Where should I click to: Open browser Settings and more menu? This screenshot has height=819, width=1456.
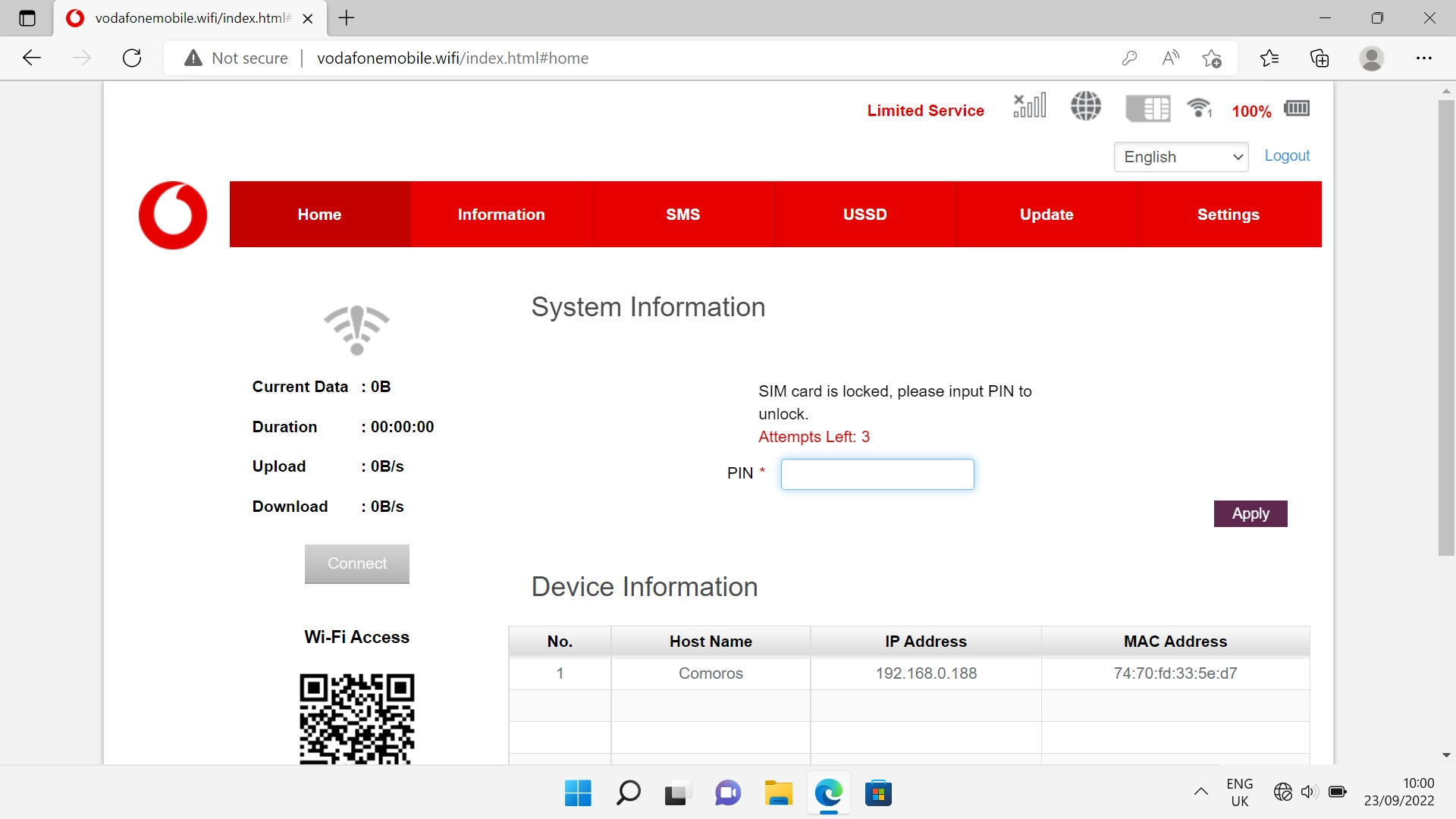(1423, 58)
